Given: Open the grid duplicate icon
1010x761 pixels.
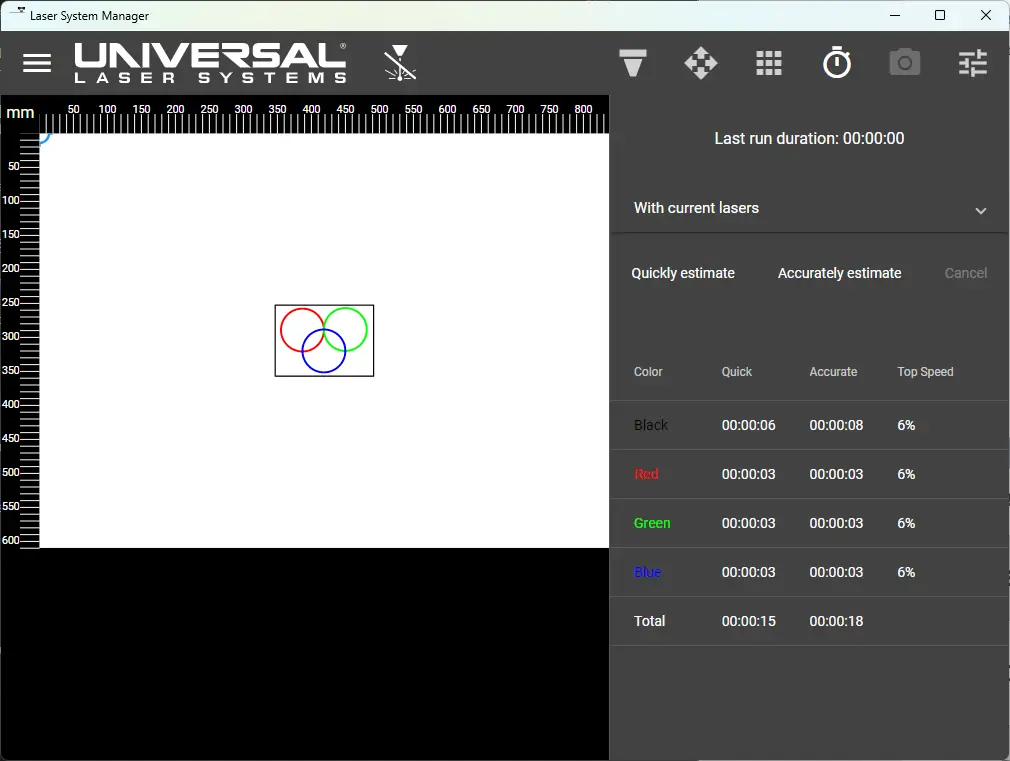Looking at the screenshot, I should tap(768, 63).
